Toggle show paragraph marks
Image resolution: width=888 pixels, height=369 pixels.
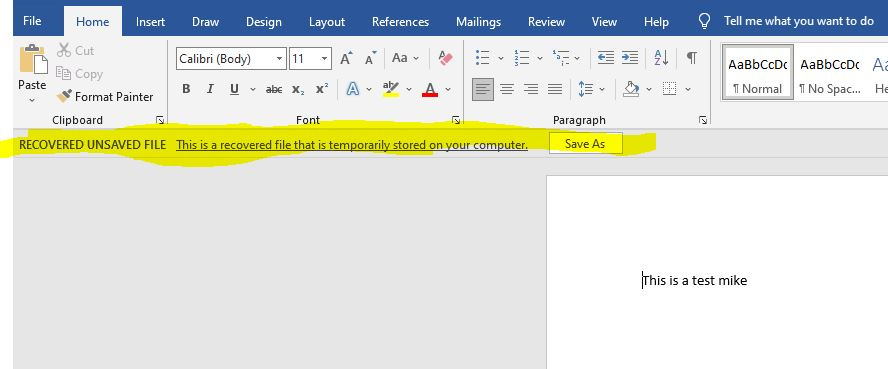tap(691, 58)
